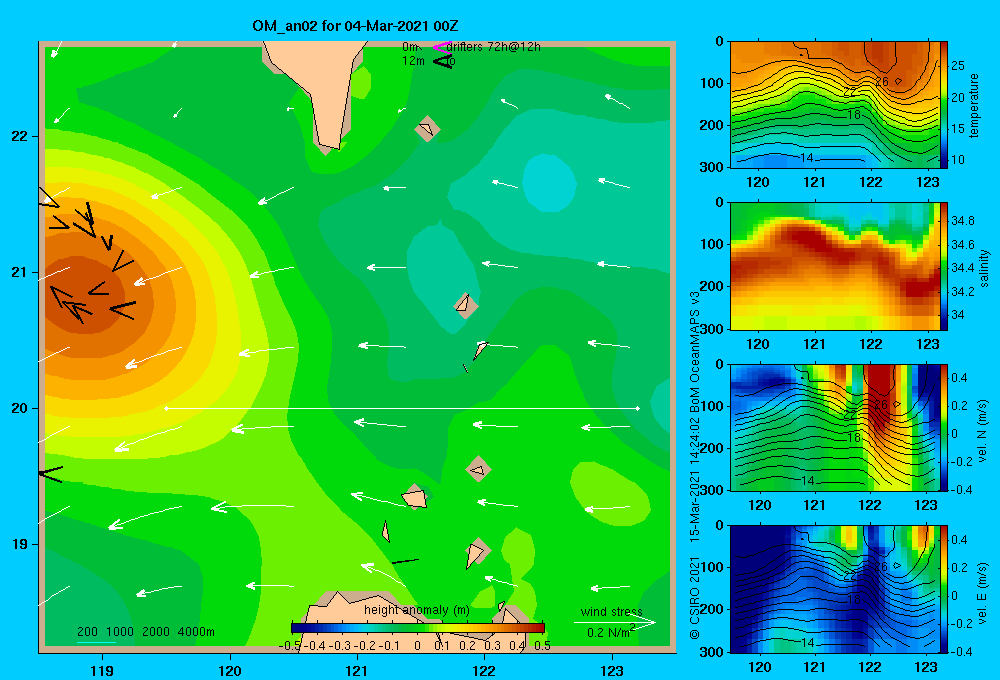This screenshot has width=1000, height=680.
Task: Click the vel. N colorbar
Action: point(944,427)
